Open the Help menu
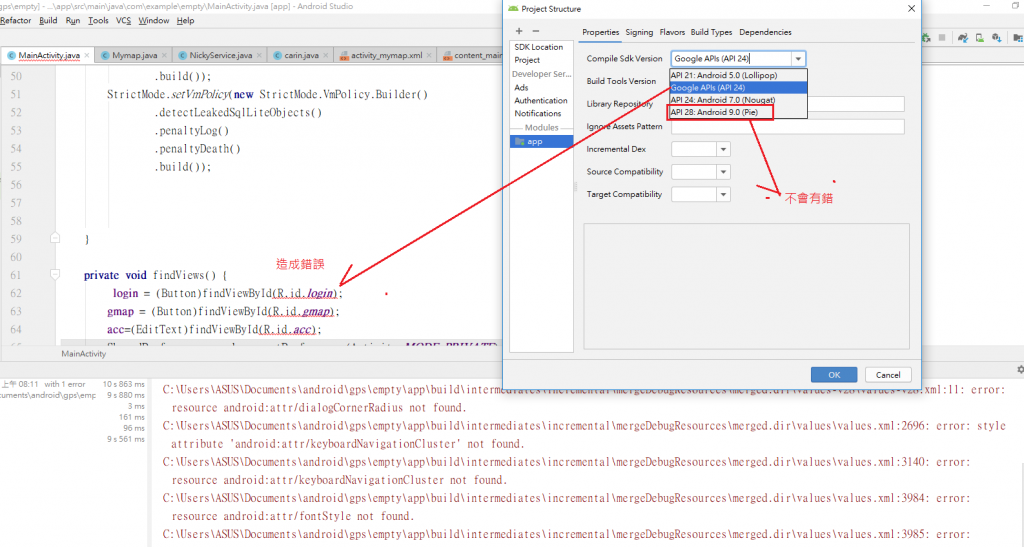The height and width of the screenshot is (547, 1024). pos(185,20)
